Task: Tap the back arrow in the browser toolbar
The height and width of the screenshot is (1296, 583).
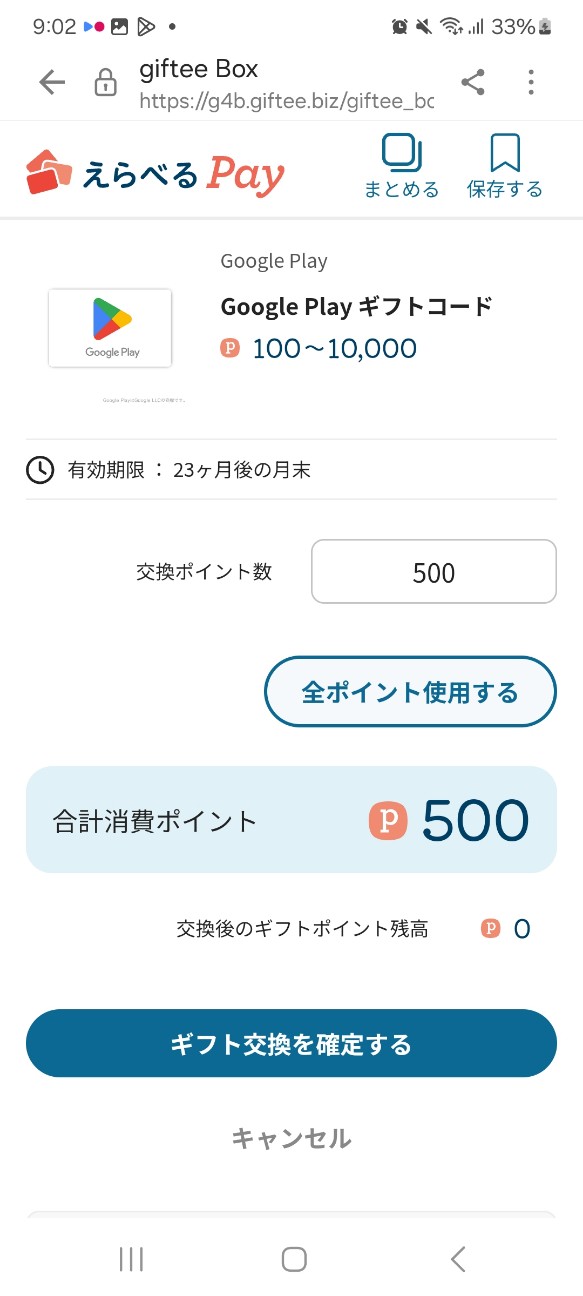Action: point(50,83)
